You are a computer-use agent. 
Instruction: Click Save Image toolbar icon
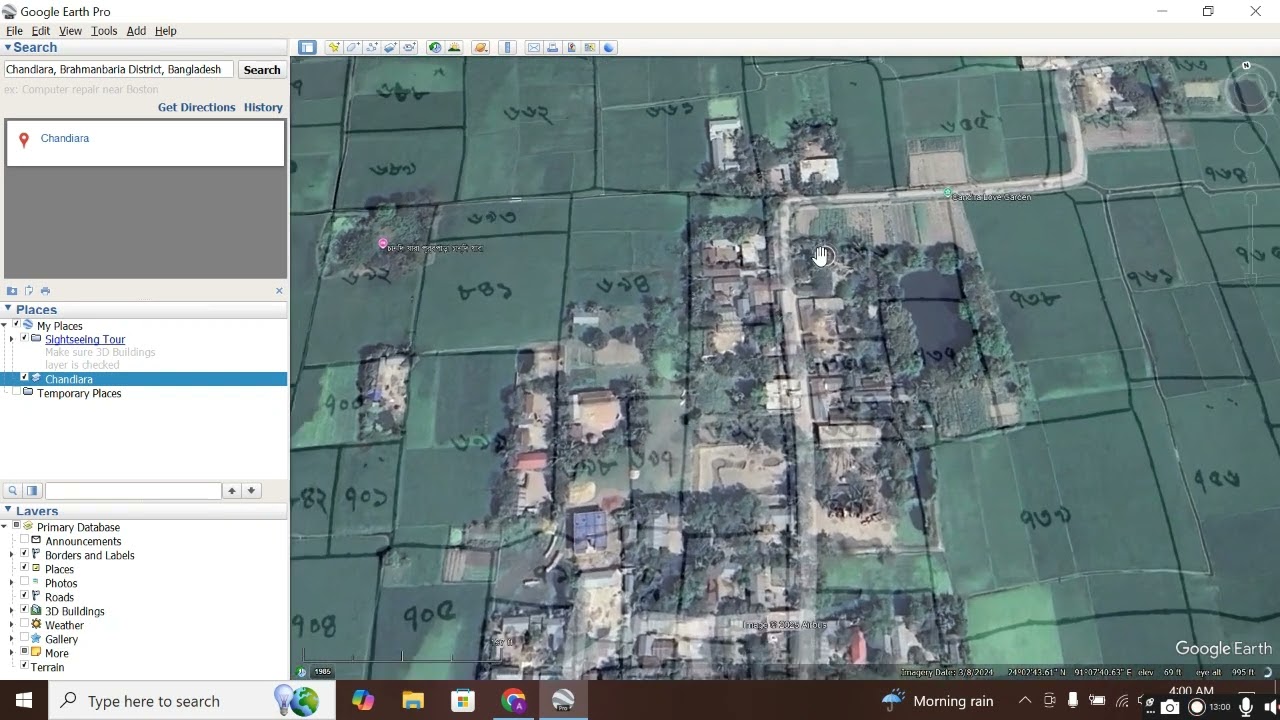[571, 47]
